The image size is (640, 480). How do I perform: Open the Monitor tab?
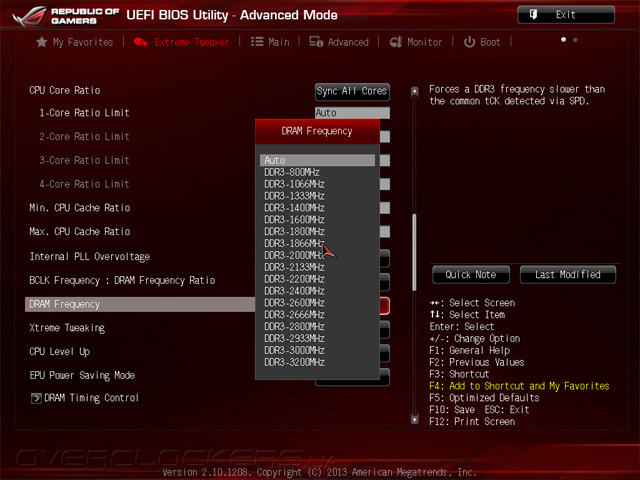click(416, 42)
